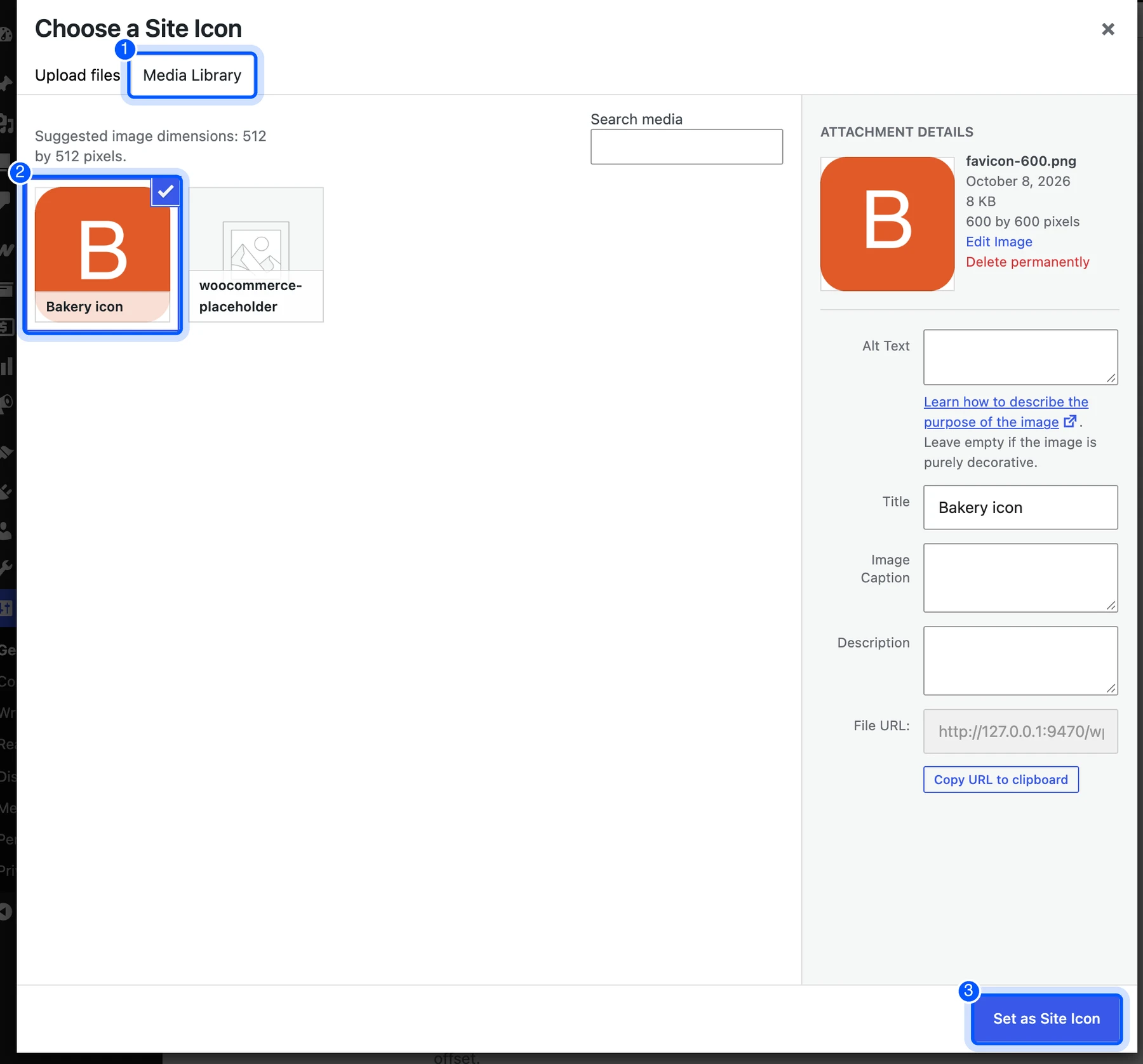Select the Bakery icon thumbnail
1143x1064 pixels.
click(x=103, y=255)
